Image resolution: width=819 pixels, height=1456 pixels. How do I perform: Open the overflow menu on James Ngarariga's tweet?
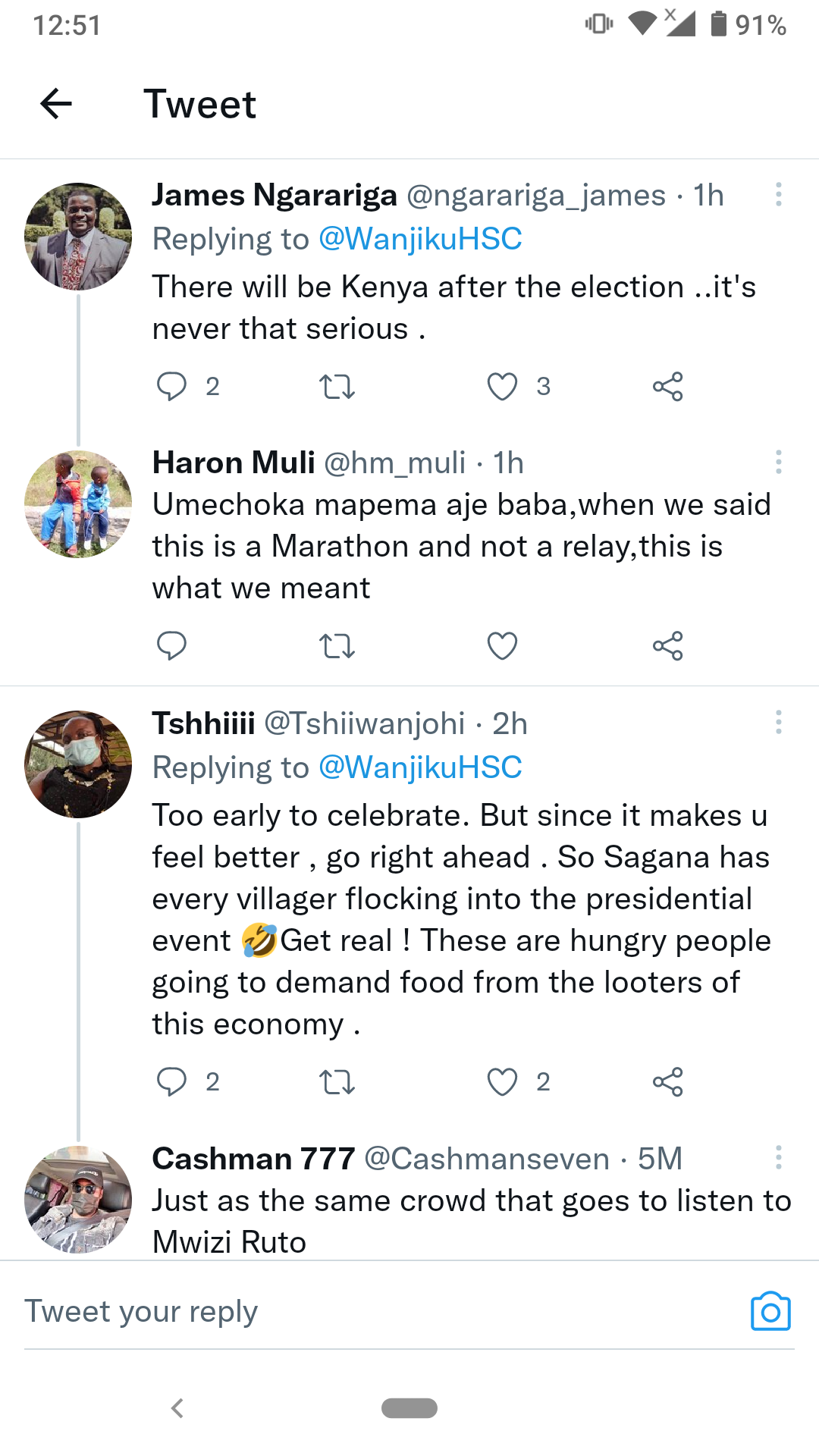pos(778,195)
